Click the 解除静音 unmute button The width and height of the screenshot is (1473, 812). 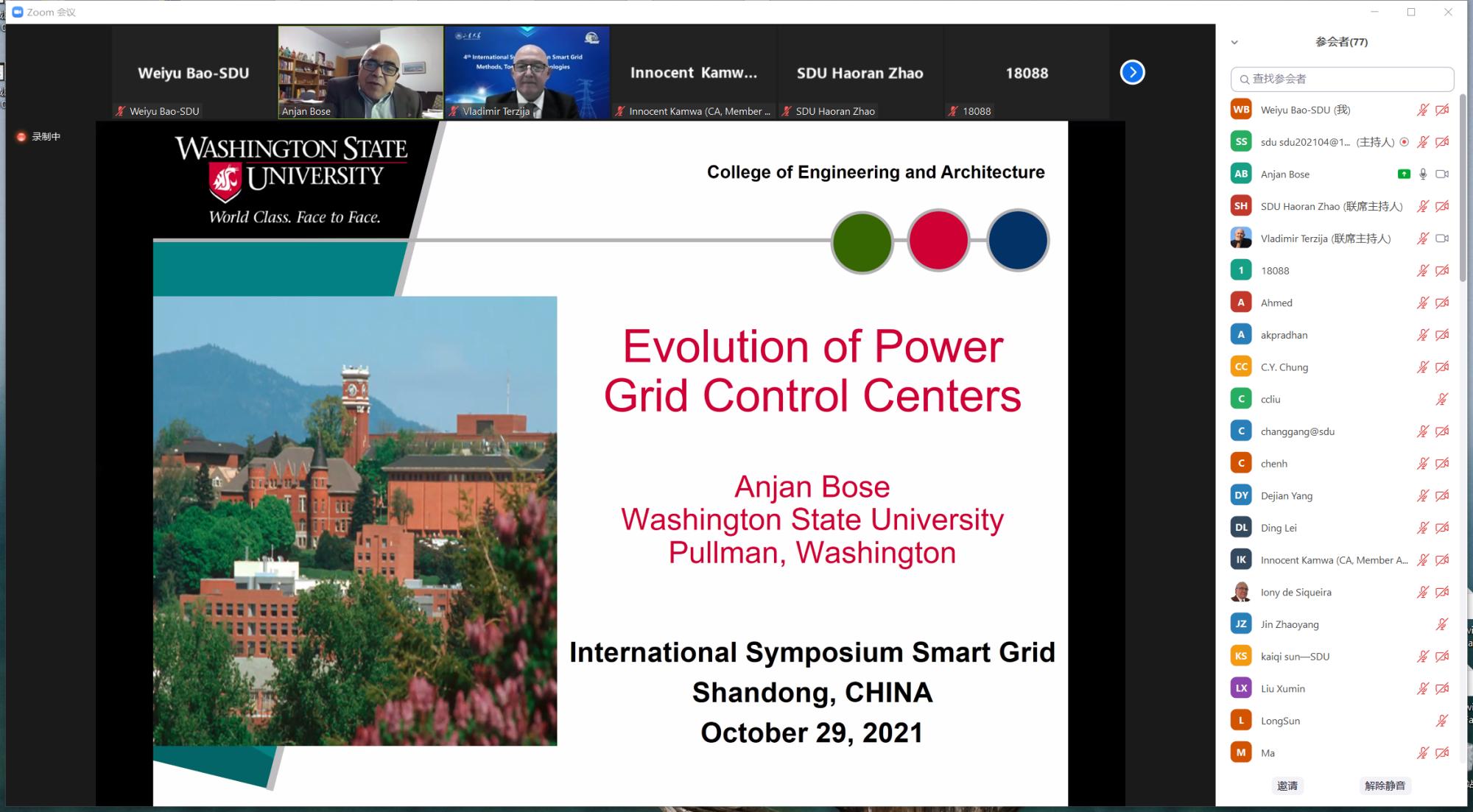1384,785
